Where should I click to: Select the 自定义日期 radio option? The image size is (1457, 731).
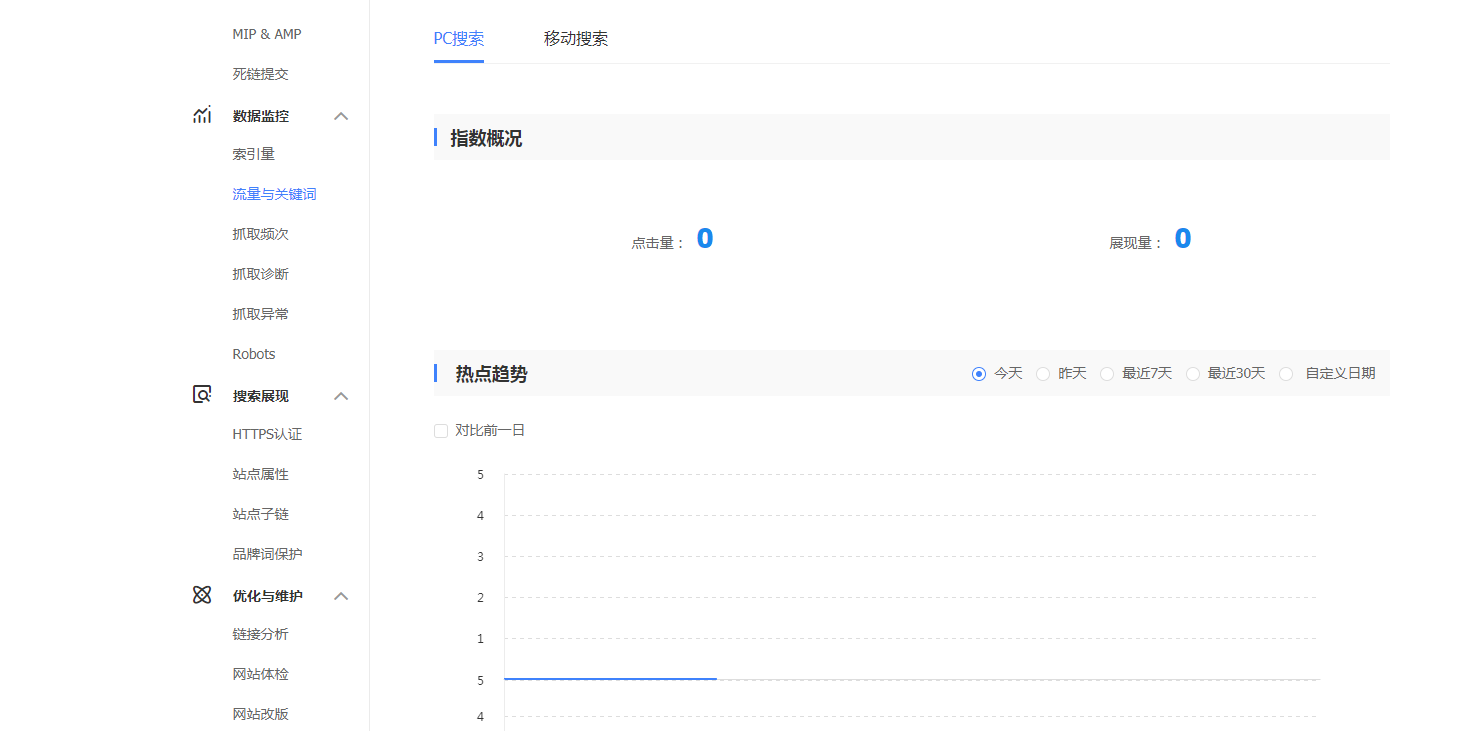pos(1286,374)
